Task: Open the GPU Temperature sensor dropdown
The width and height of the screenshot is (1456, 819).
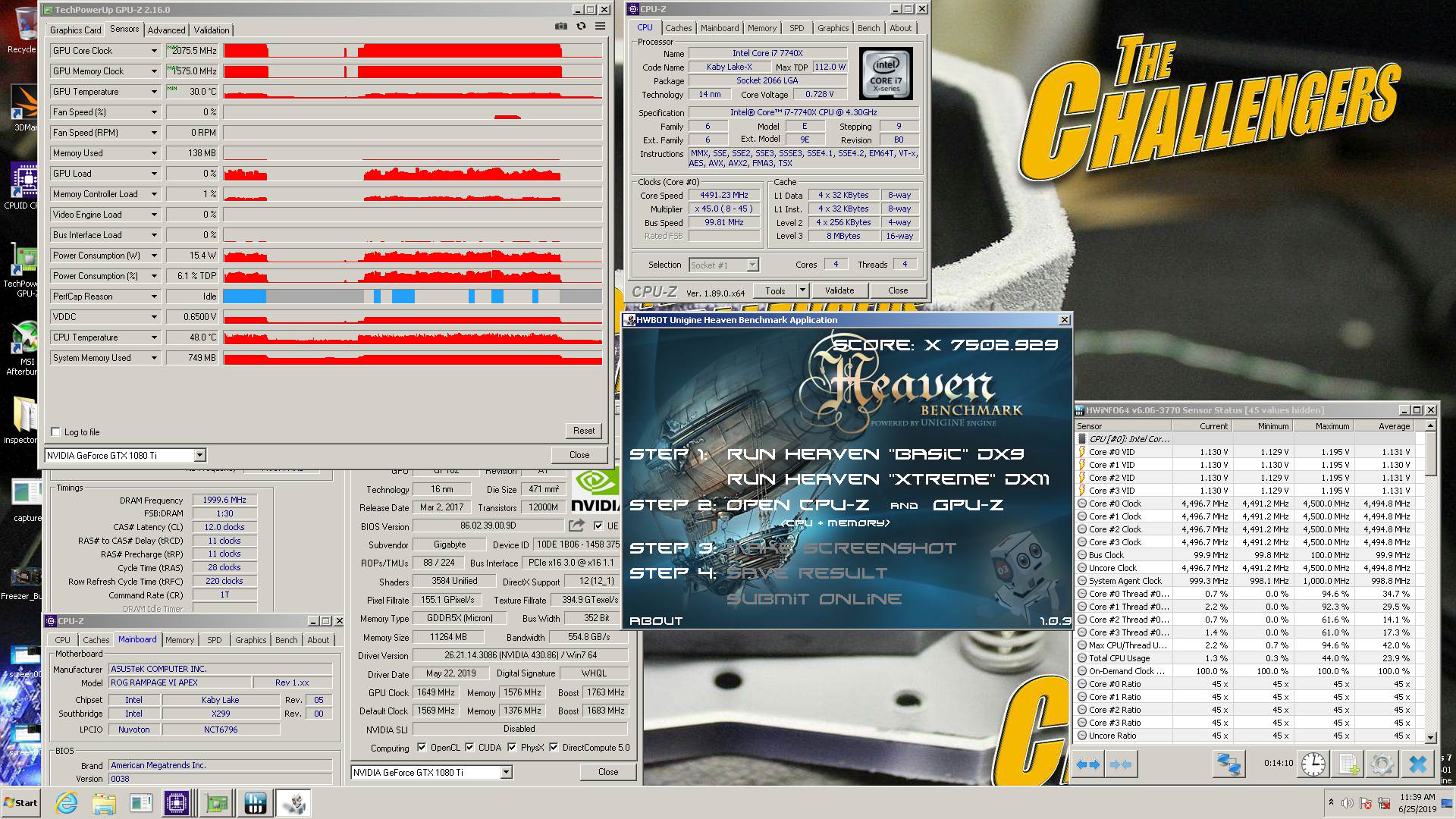Action: pos(154,92)
